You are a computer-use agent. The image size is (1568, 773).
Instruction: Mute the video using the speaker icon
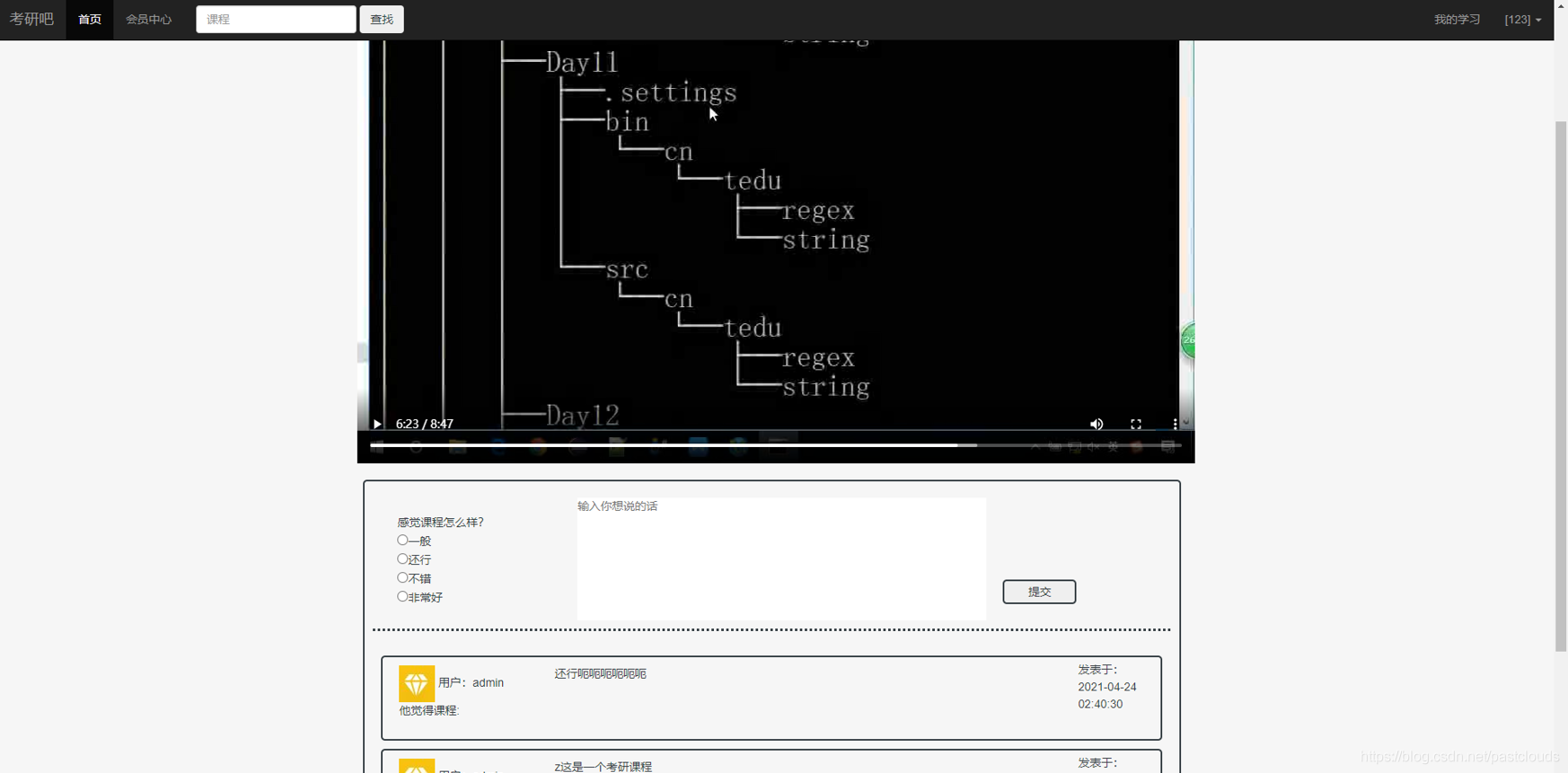pyautogui.click(x=1097, y=424)
